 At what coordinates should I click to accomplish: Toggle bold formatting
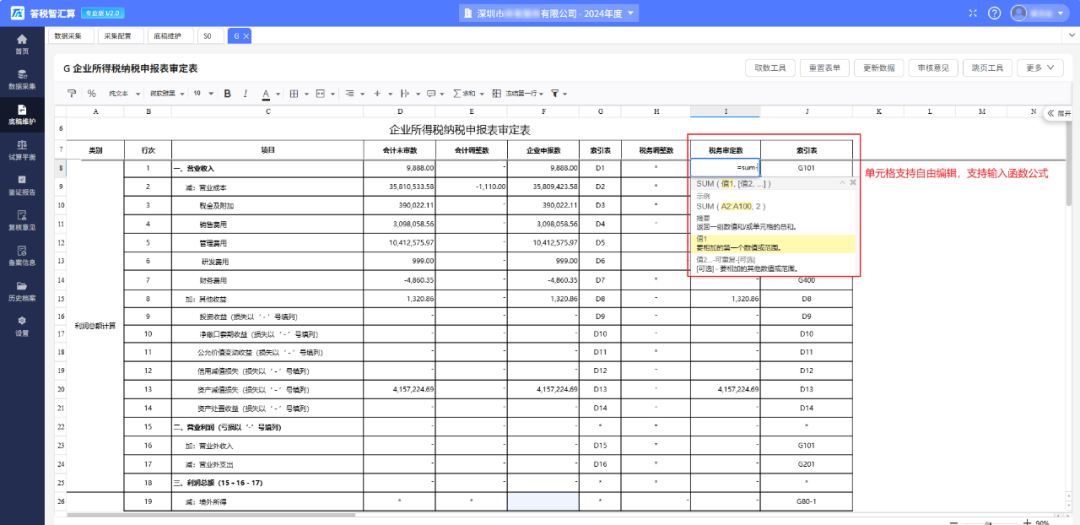click(x=227, y=94)
